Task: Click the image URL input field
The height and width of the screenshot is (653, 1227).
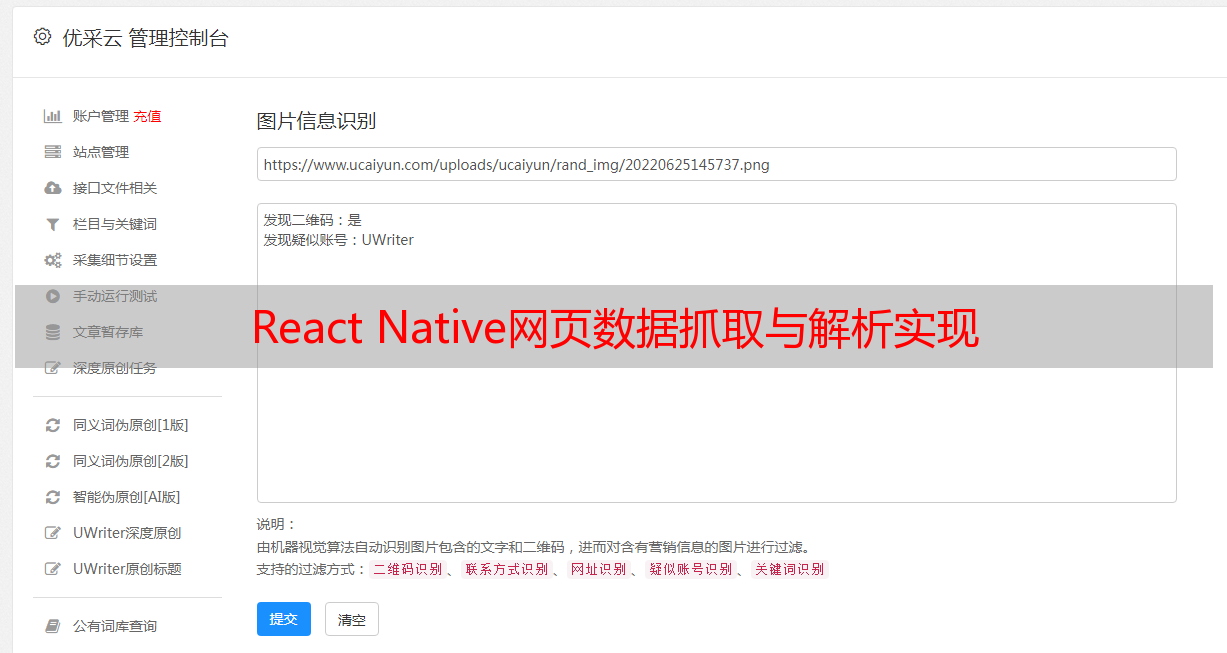Action: coord(716,164)
